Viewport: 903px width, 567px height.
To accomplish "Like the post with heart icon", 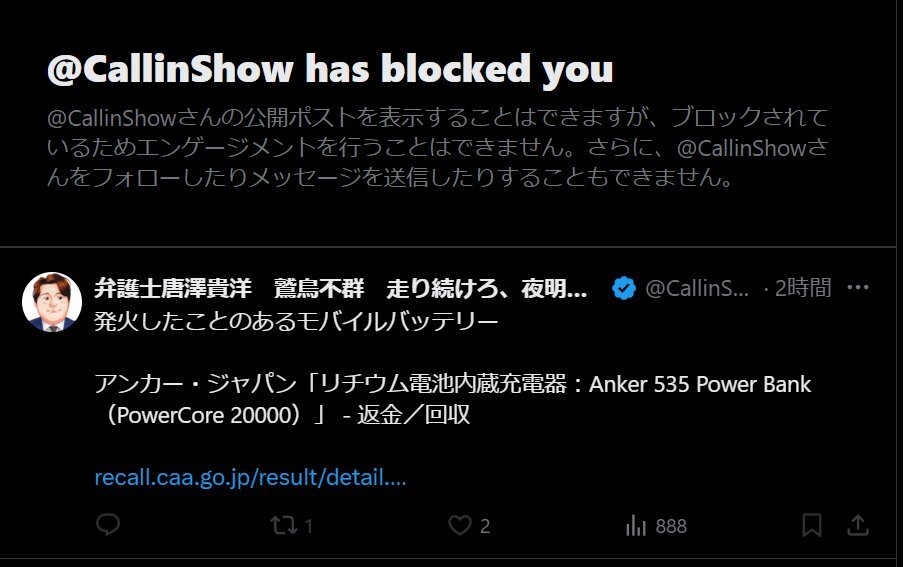I will 460,525.
